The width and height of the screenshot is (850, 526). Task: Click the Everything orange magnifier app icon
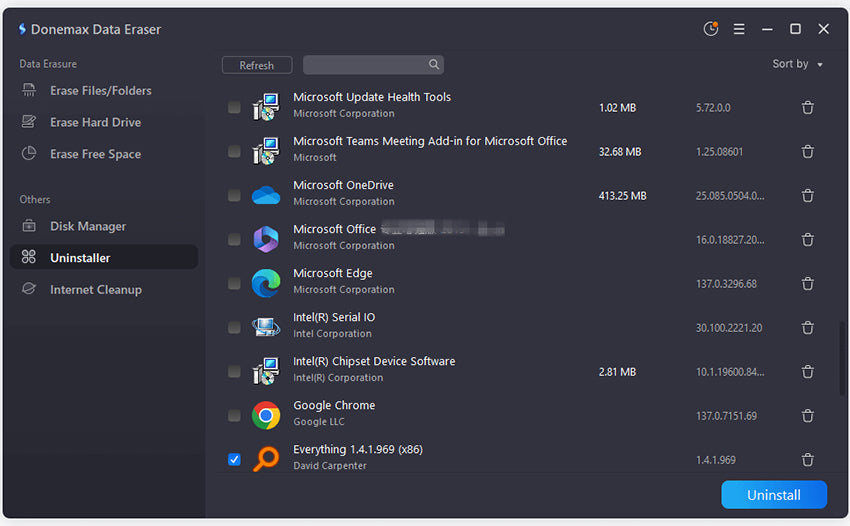pyautogui.click(x=266, y=459)
